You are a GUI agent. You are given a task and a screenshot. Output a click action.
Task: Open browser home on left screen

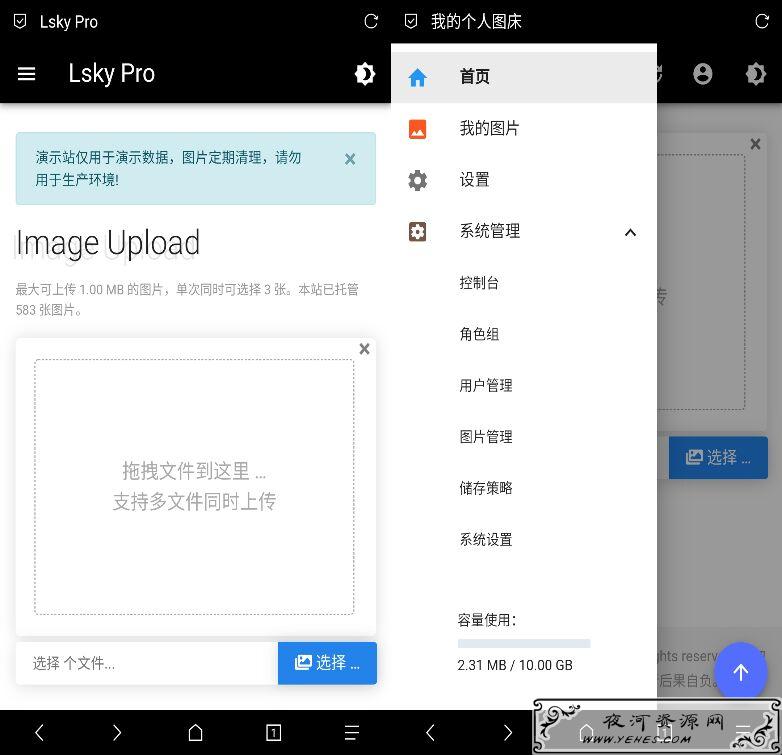pos(195,733)
